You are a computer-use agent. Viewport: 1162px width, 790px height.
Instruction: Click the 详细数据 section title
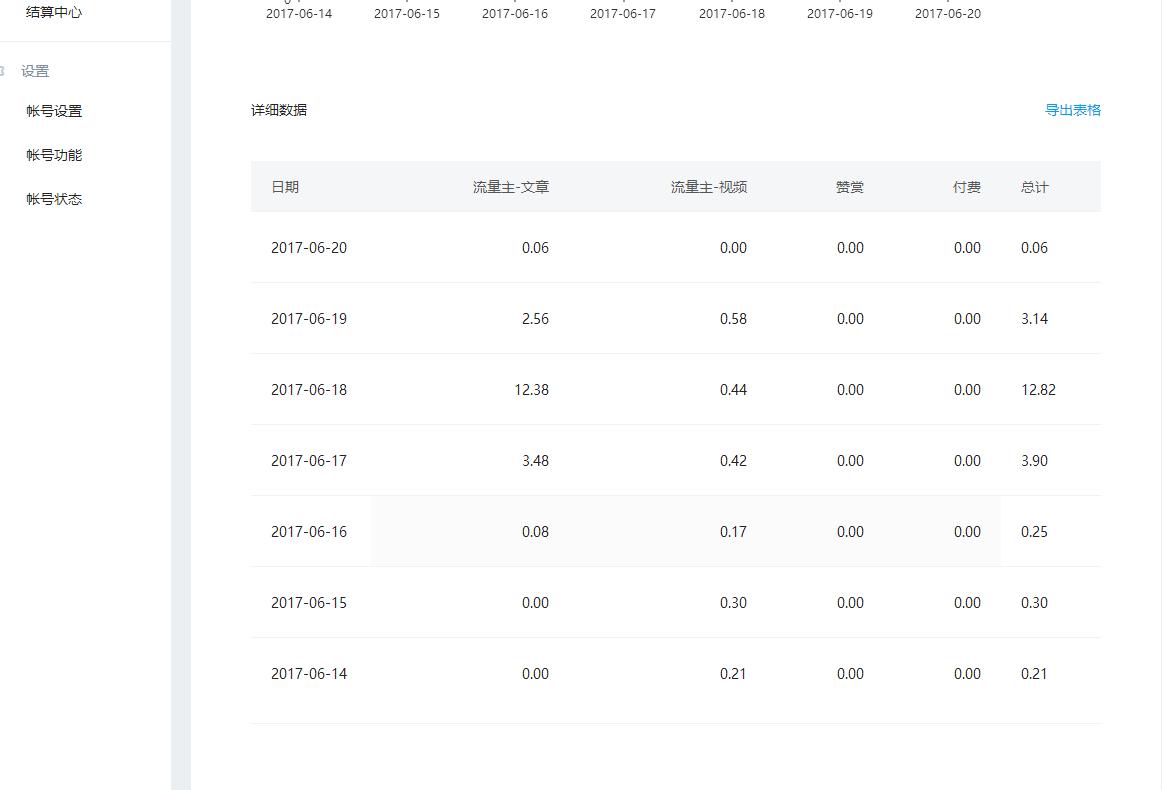(x=279, y=110)
